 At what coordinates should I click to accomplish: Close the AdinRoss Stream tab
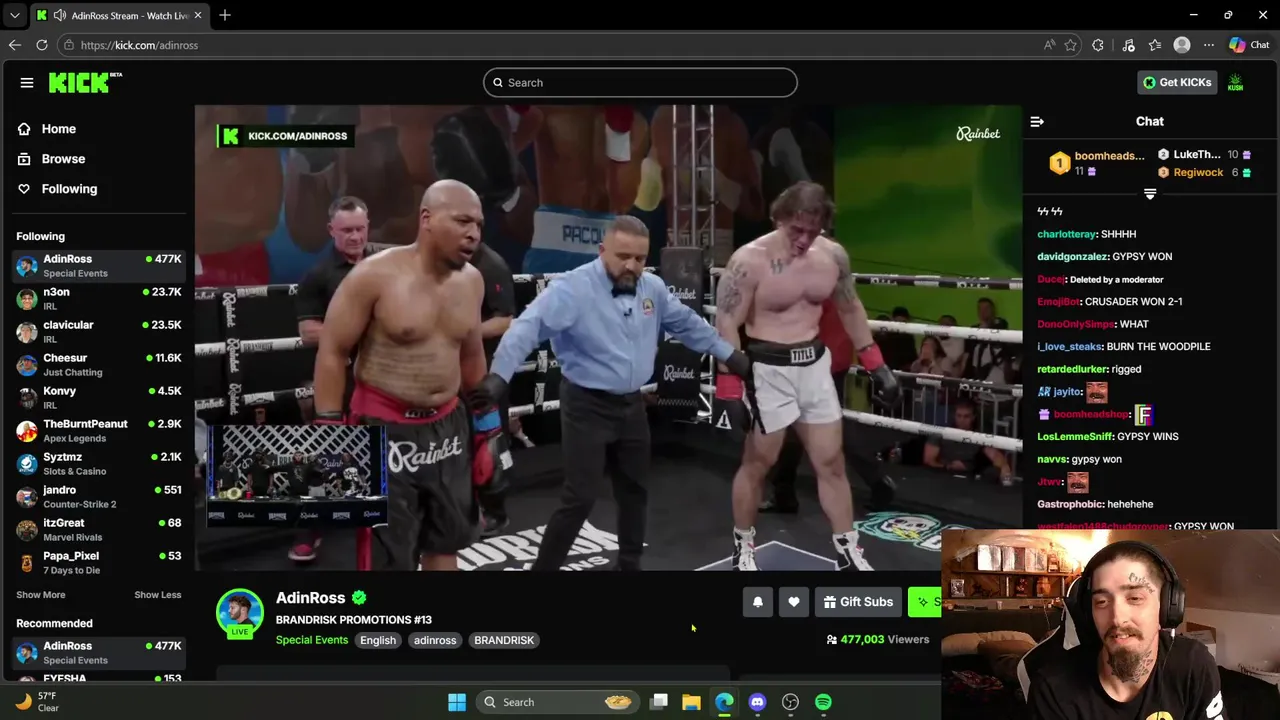198,15
